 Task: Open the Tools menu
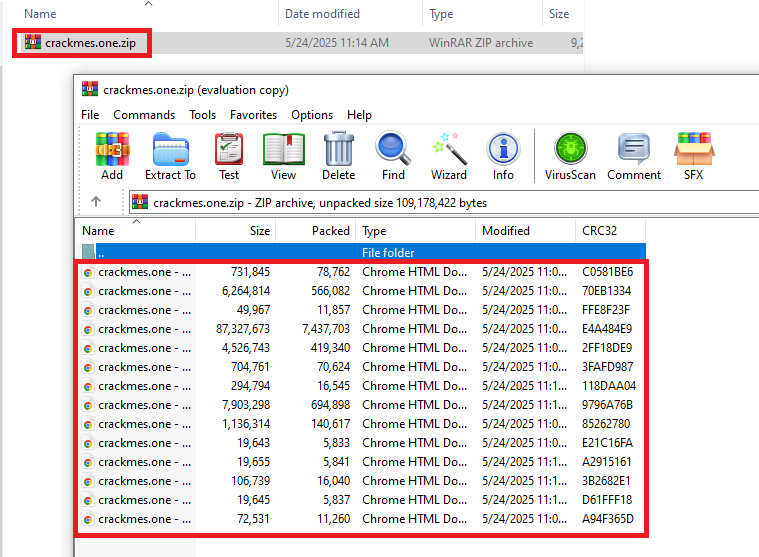coord(202,115)
